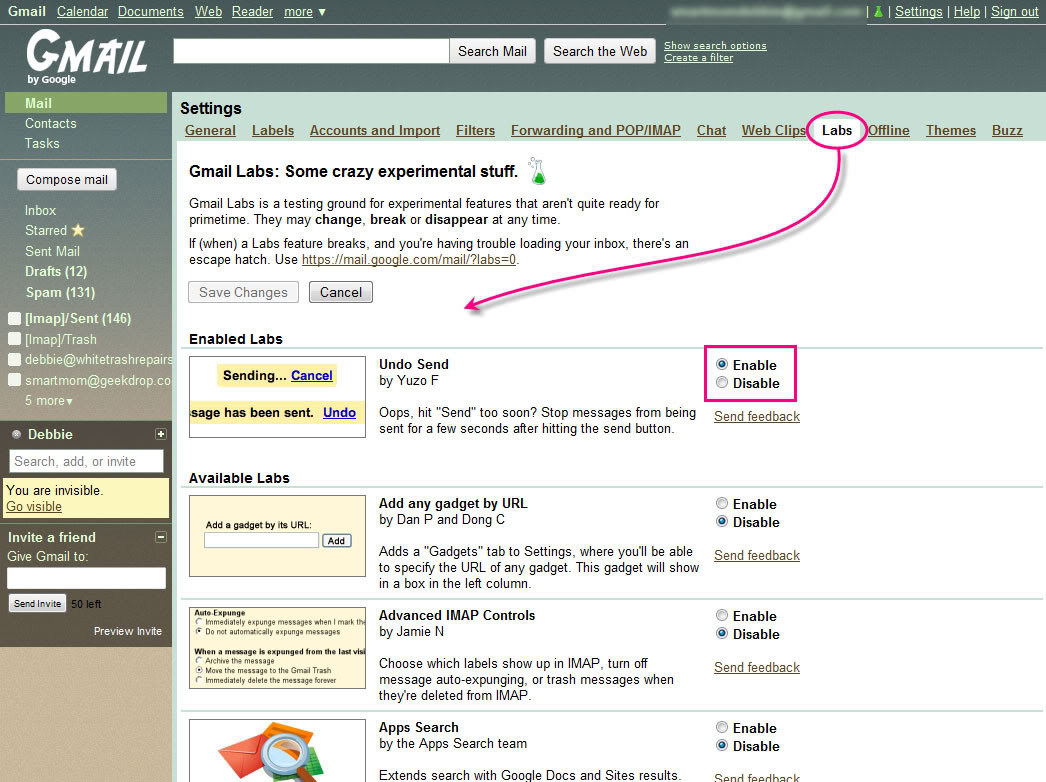Select Disable for Undo Send
This screenshot has height=782, width=1046.
[x=722, y=382]
